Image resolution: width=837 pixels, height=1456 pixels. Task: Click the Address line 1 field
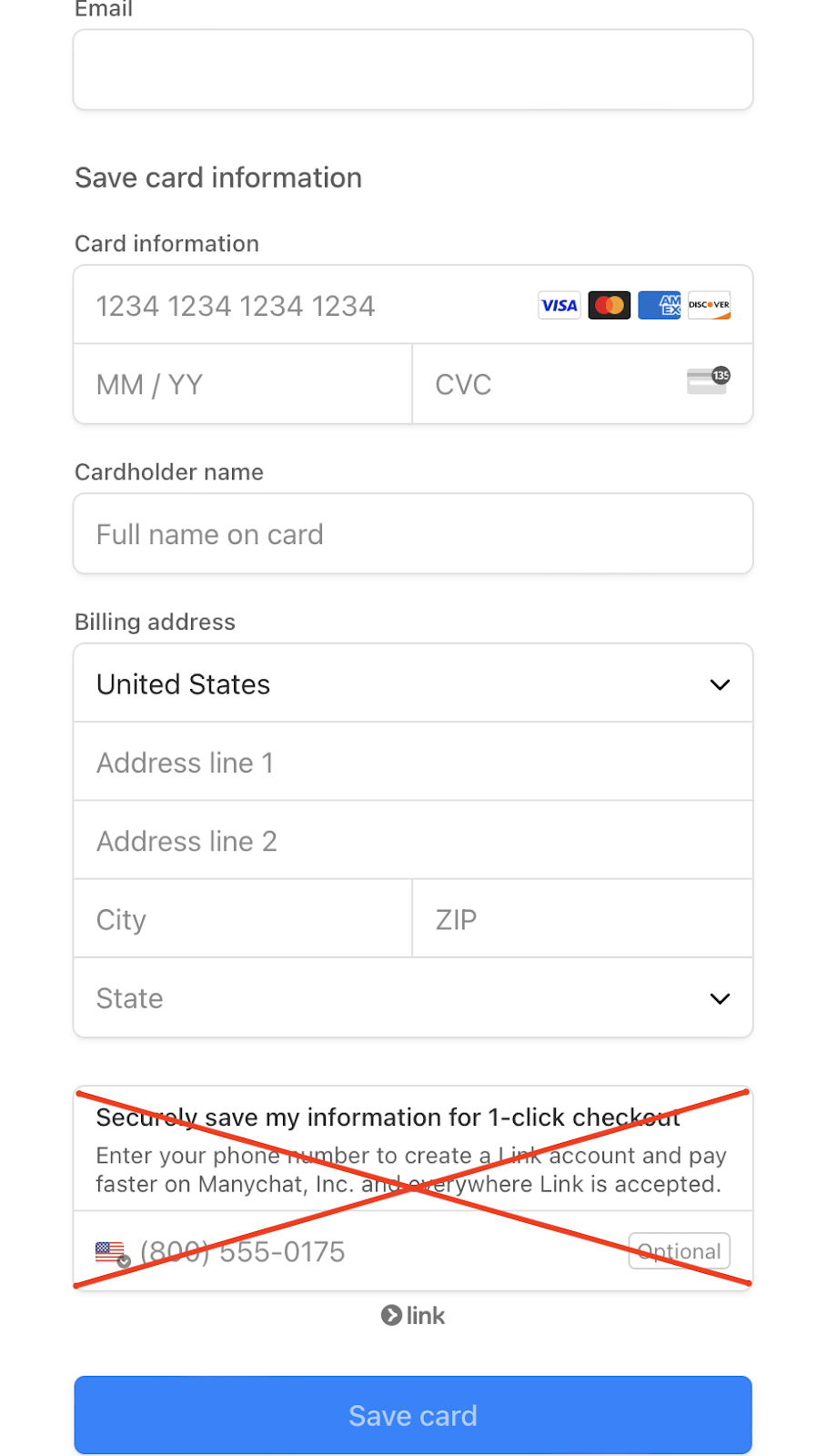pos(413,763)
